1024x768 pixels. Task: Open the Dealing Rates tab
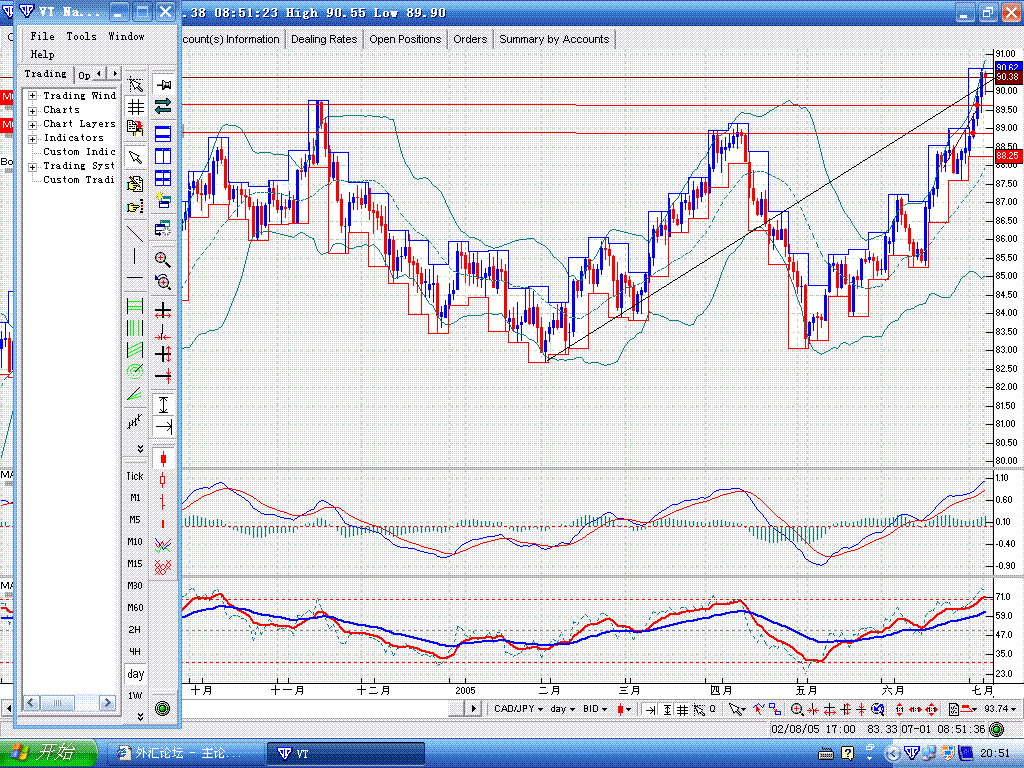(323, 39)
